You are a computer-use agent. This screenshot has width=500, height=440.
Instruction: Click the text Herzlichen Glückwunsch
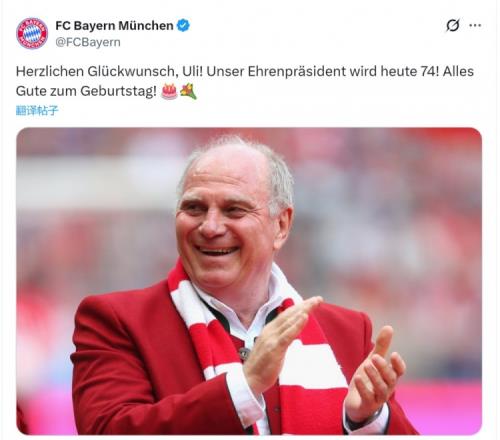point(95,71)
